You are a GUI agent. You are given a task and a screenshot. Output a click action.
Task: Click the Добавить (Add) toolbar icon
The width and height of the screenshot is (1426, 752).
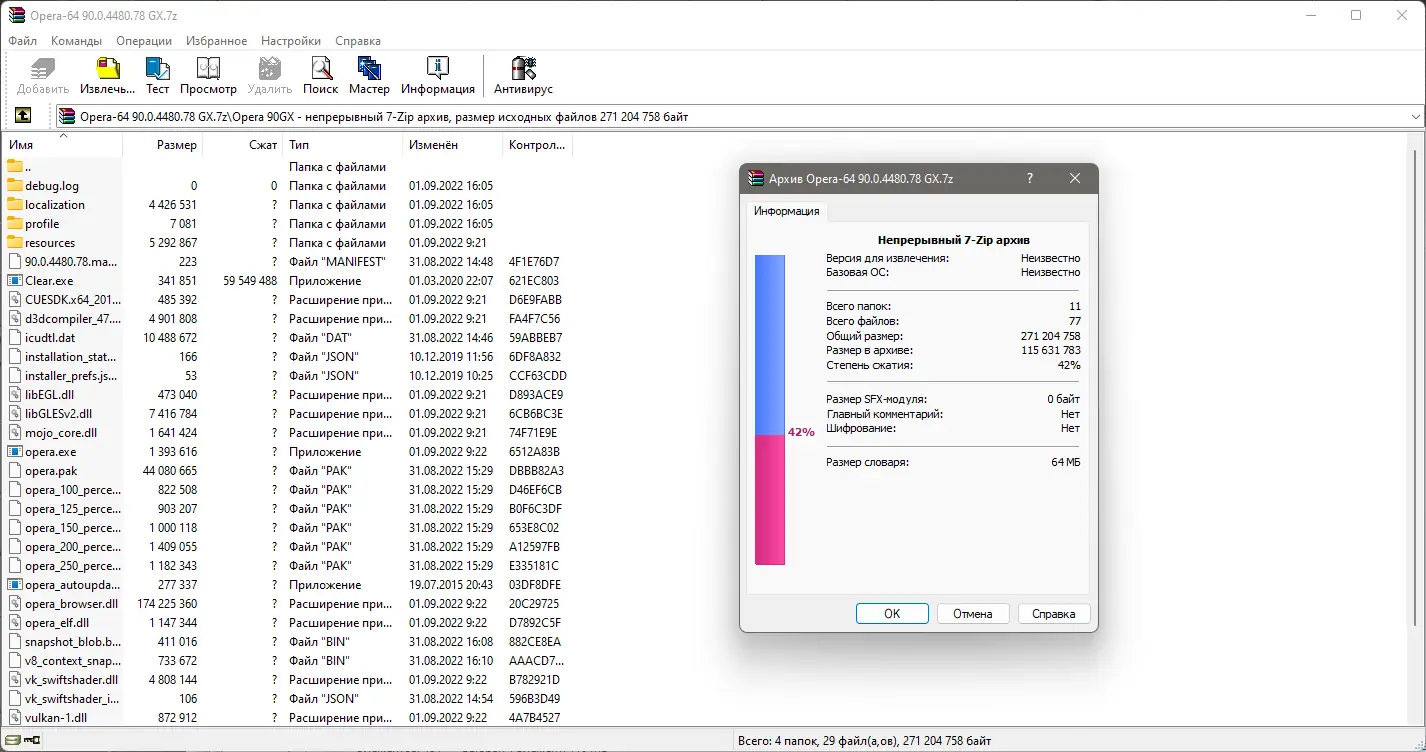click(x=43, y=69)
